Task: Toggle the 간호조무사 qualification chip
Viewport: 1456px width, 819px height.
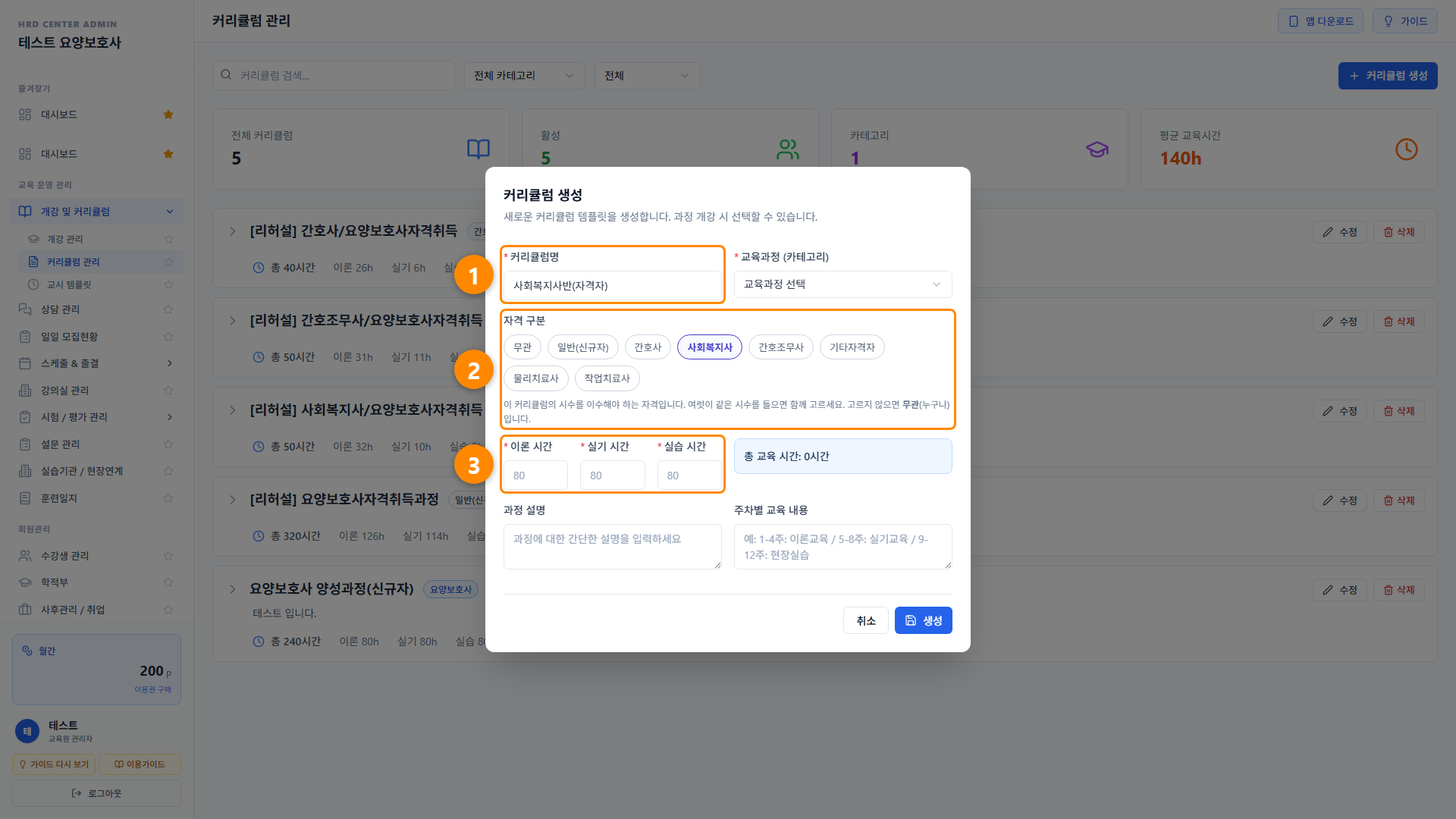Action: 781,347
